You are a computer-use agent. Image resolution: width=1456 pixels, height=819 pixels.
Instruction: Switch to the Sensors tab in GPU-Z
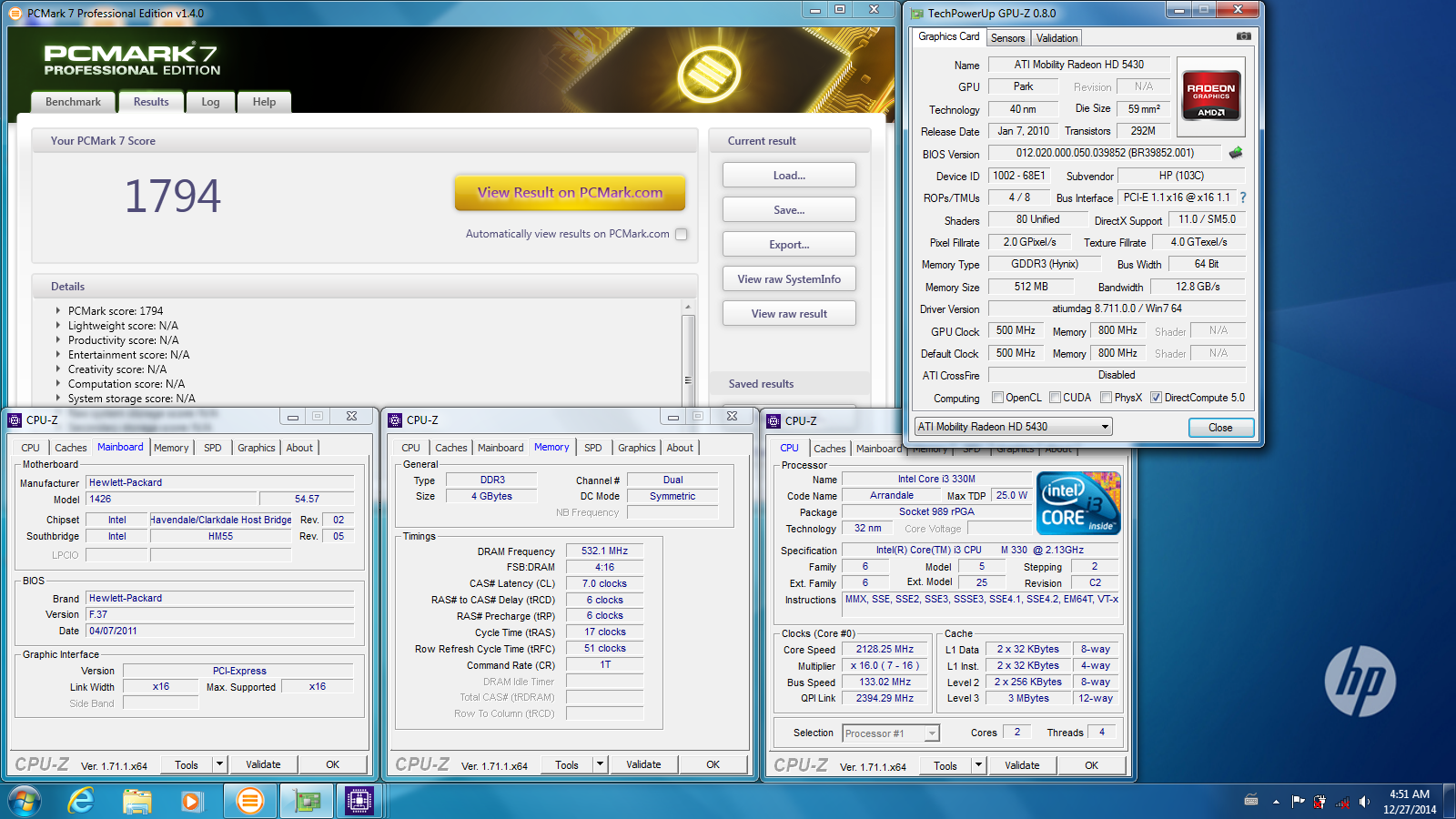[x=1007, y=38]
